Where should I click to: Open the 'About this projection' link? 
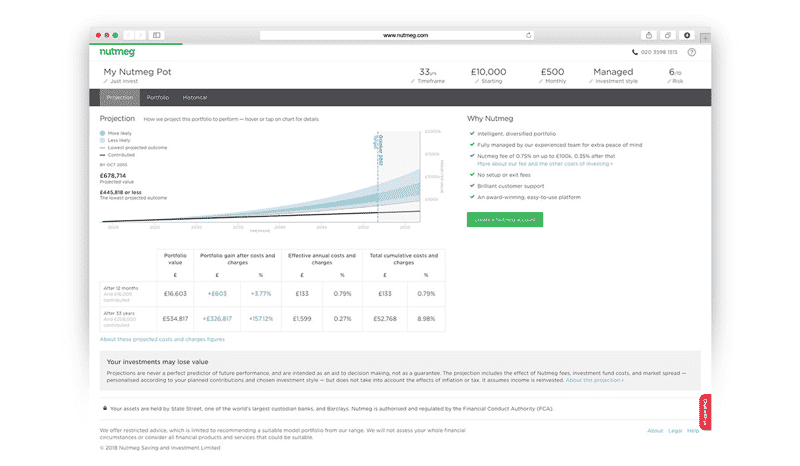[x=594, y=380]
